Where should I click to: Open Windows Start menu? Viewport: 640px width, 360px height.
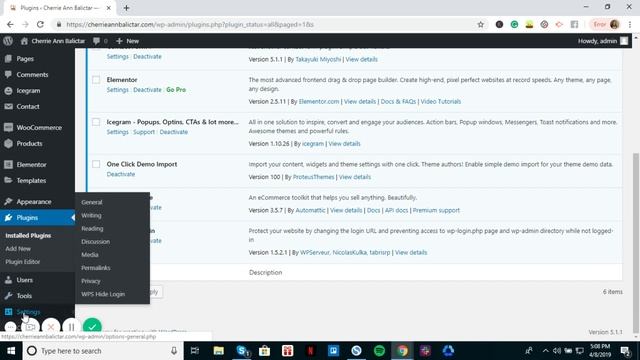(11, 351)
